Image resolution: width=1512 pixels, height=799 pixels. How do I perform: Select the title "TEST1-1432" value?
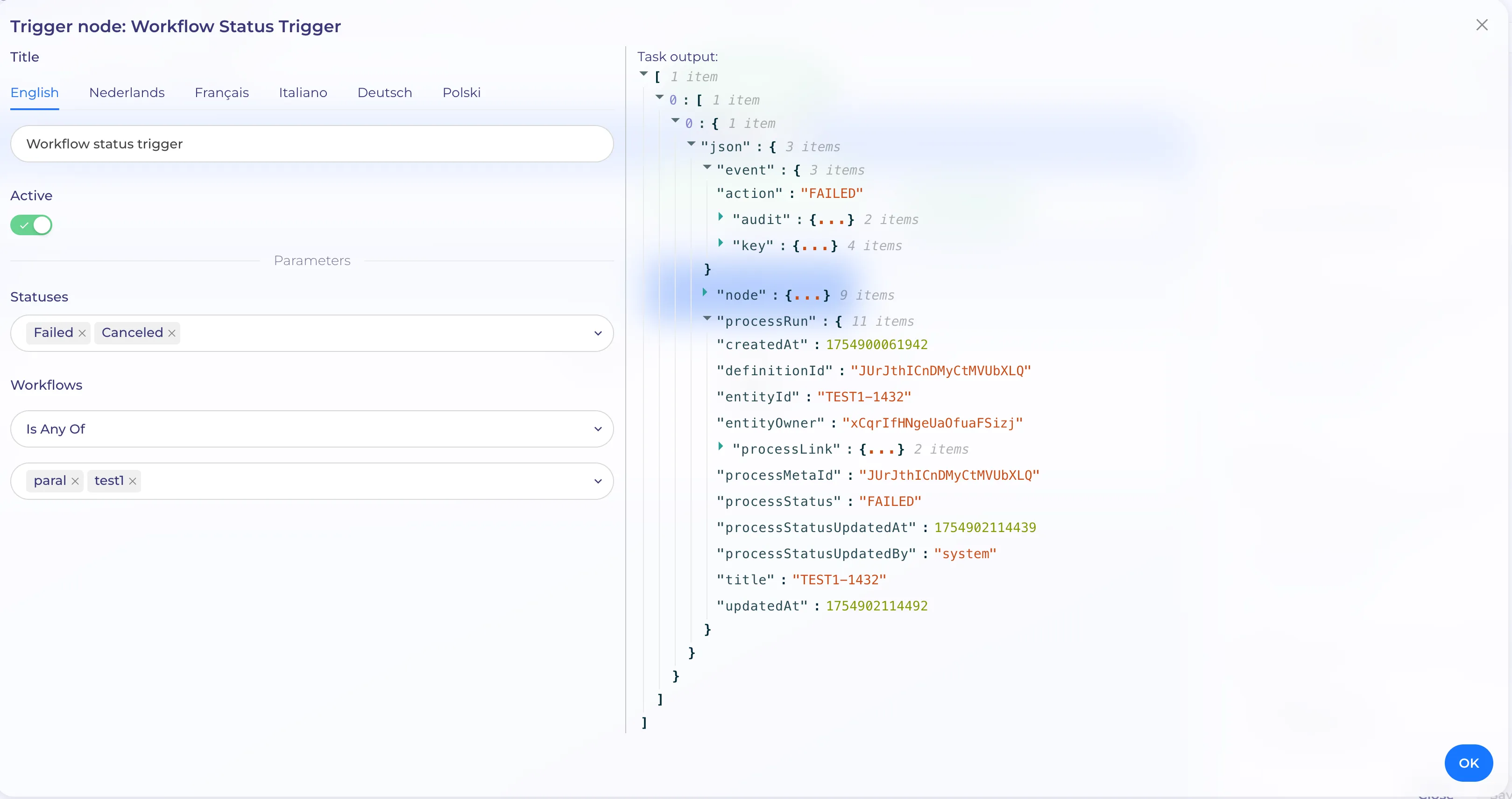click(839, 580)
